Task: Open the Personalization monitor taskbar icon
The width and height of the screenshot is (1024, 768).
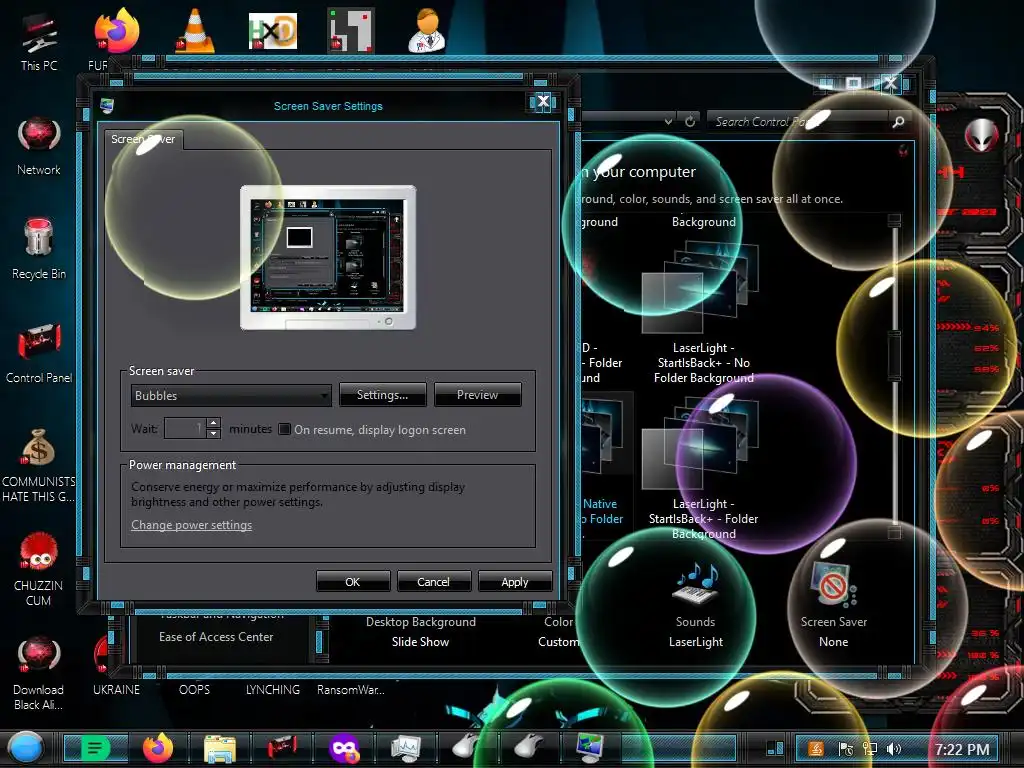Action: pos(590,748)
